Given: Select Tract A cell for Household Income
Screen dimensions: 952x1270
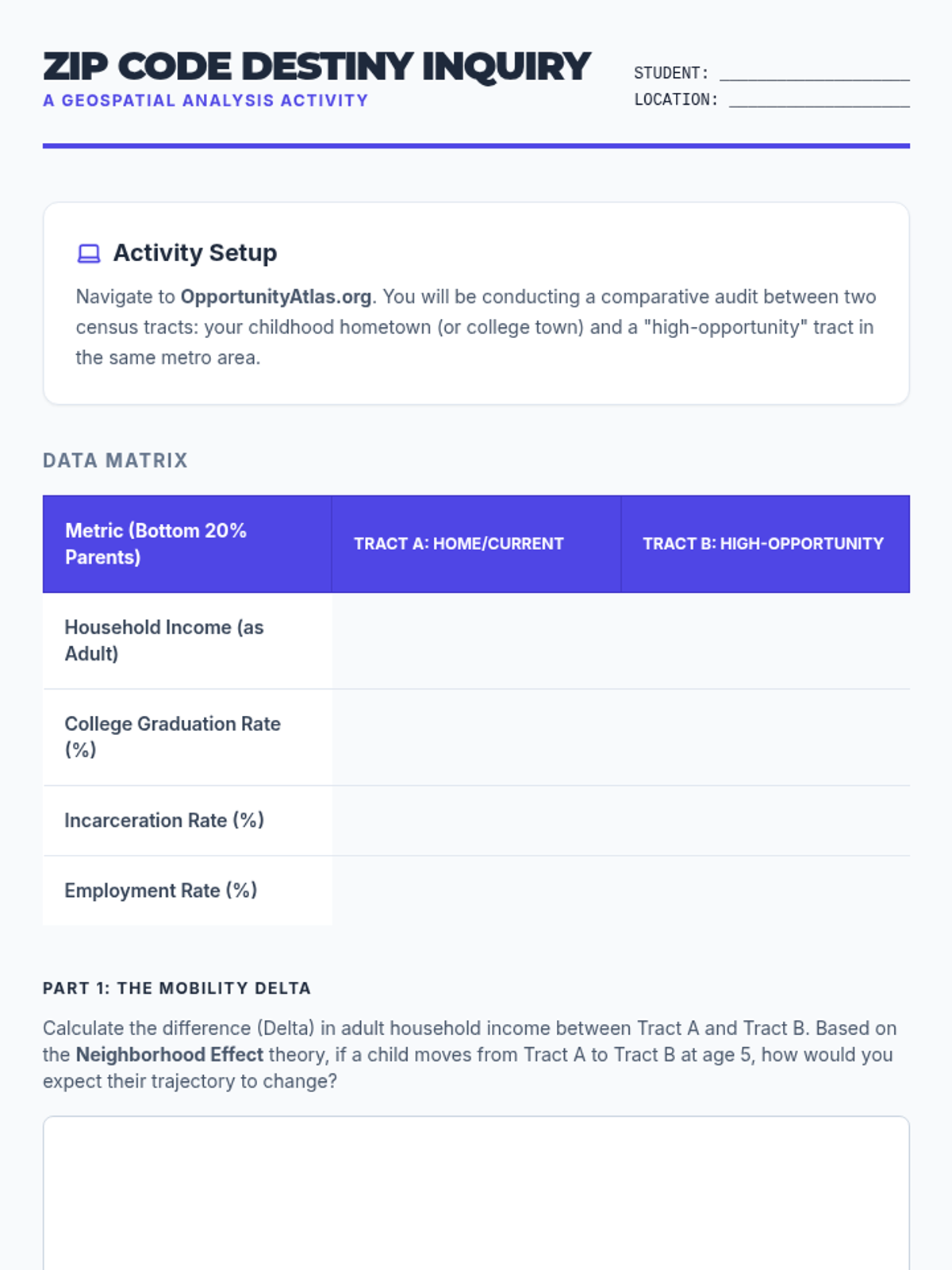Looking at the screenshot, I should 475,641.
